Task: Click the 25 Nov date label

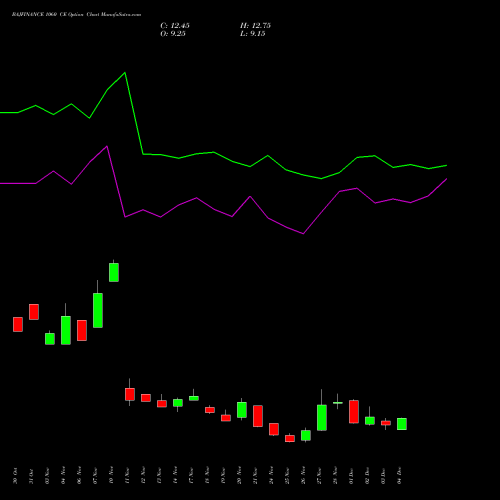Action: (x=287, y=476)
